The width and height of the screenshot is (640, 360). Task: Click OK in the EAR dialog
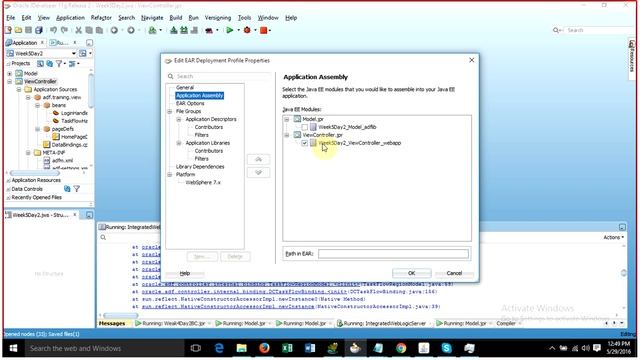click(x=411, y=273)
